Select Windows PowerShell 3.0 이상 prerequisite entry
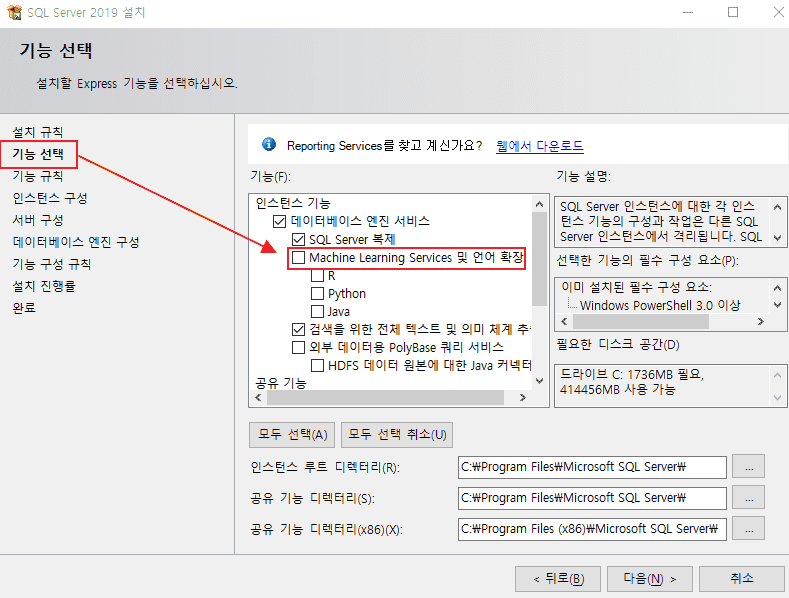 coord(660,306)
